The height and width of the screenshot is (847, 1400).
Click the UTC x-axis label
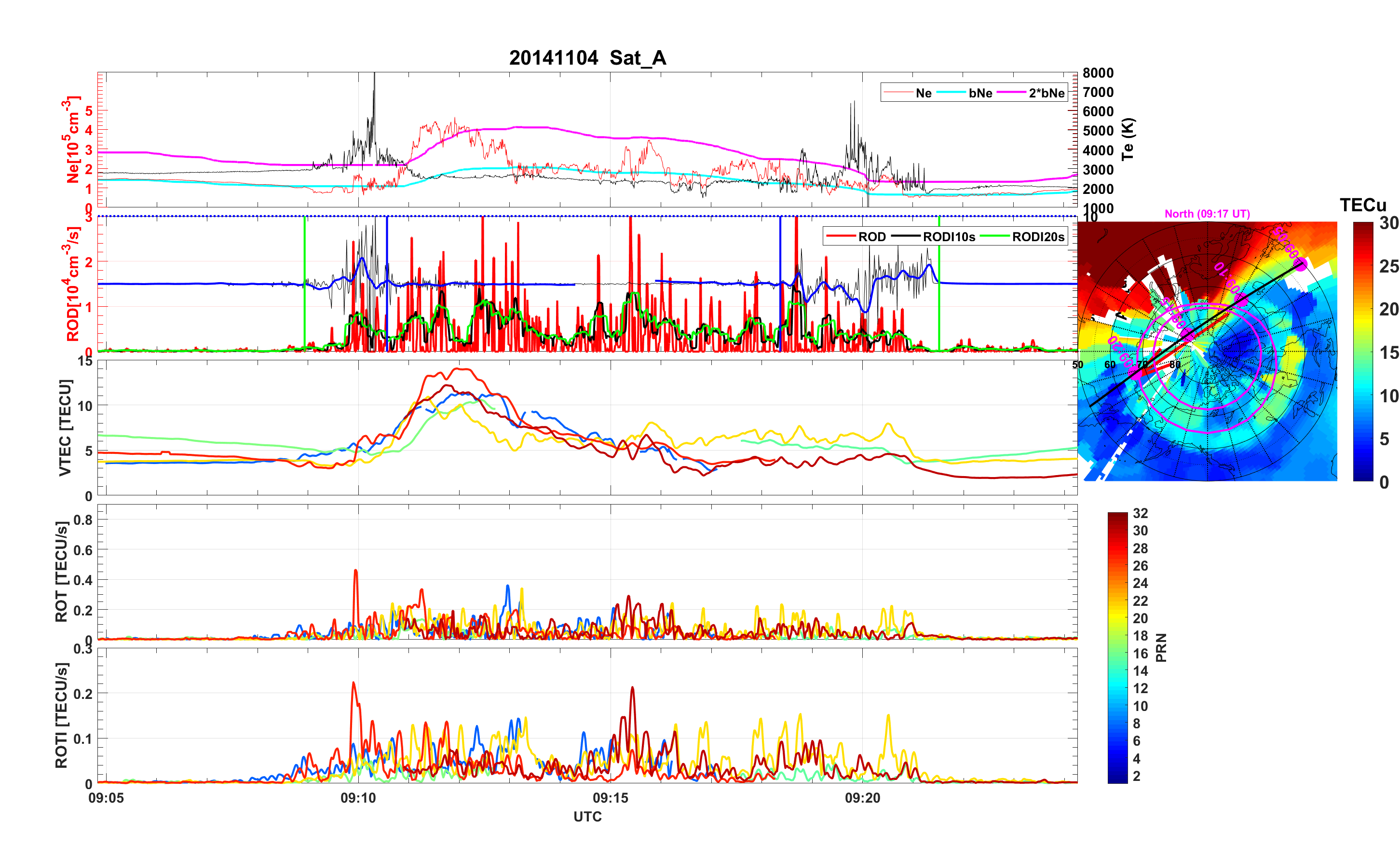coord(587,816)
